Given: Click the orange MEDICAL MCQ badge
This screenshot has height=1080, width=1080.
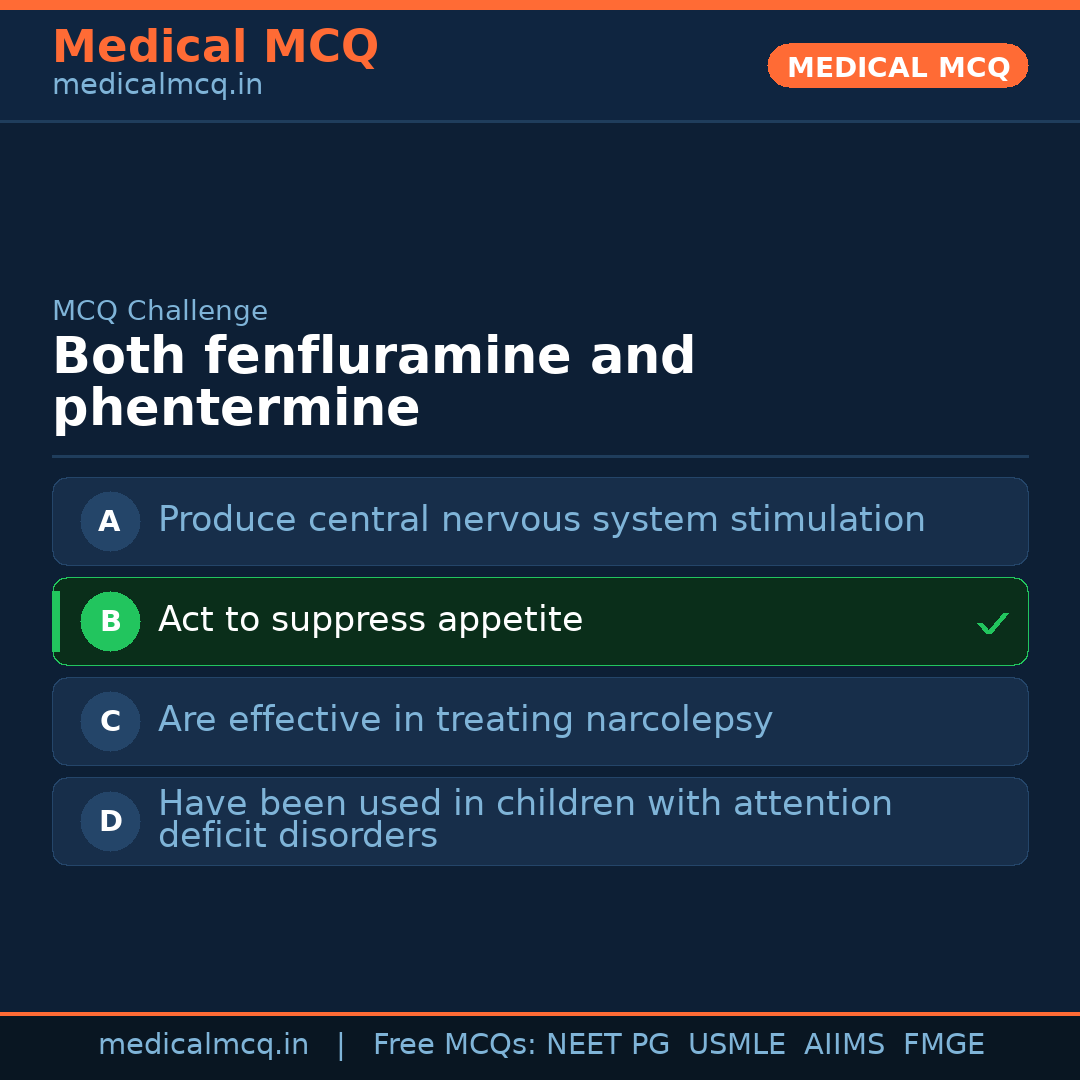Looking at the screenshot, I should coord(897,67).
